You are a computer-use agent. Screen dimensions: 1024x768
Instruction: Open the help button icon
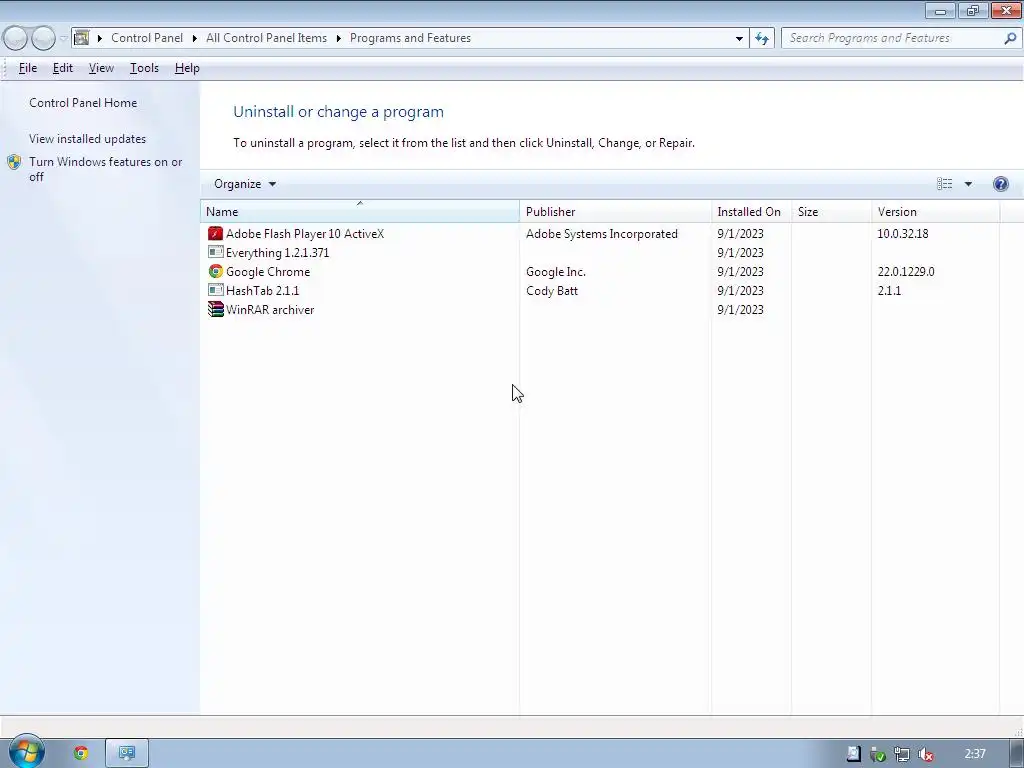(x=1000, y=184)
